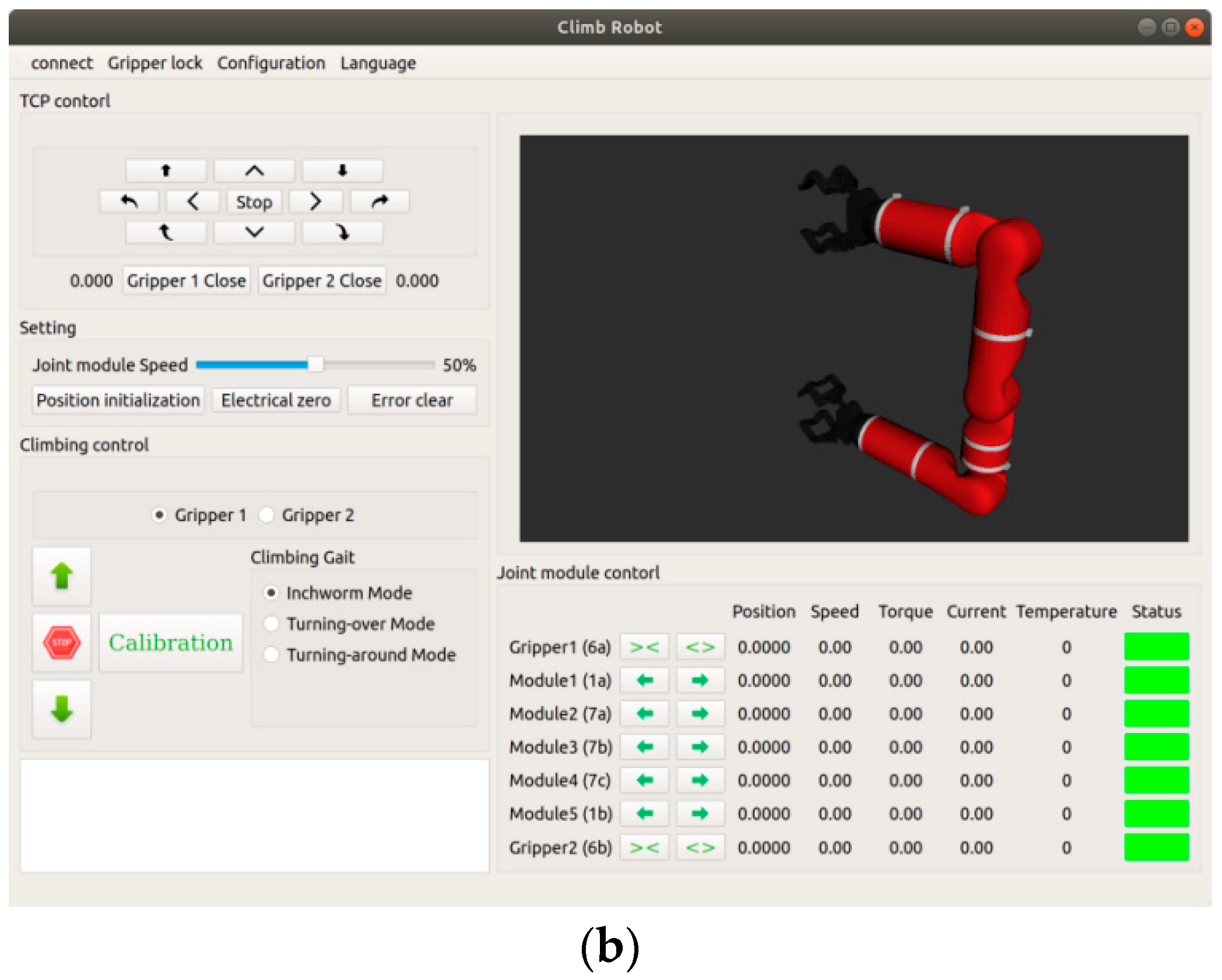Click Gripper1 (6a) close >< button
Image resolution: width=1222 pixels, height=980 pixels.
(644, 647)
